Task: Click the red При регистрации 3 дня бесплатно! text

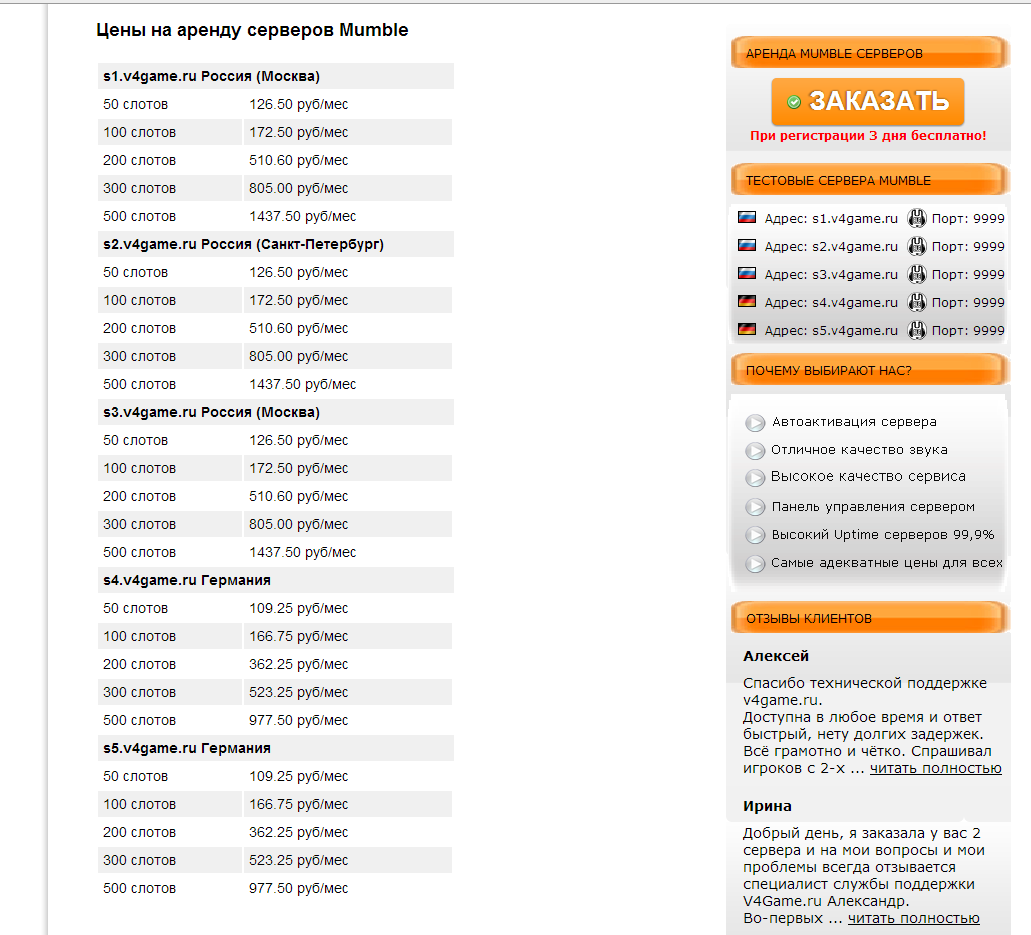Action: click(868, 135)
